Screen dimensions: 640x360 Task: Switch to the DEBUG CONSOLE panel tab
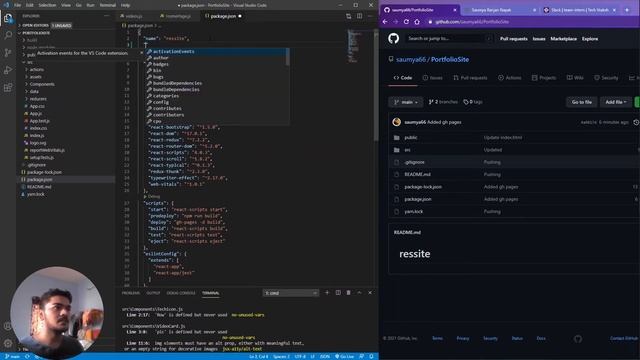(x=181, y=293)
